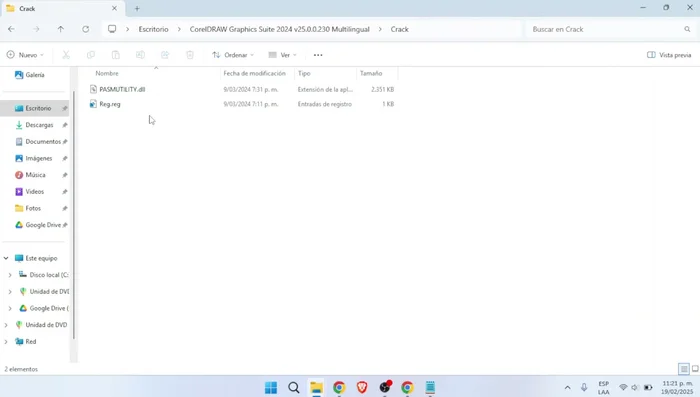Click '2 elementos' in status bar
The width and height of the screenshot is (700, 397).
pos(21,369)
